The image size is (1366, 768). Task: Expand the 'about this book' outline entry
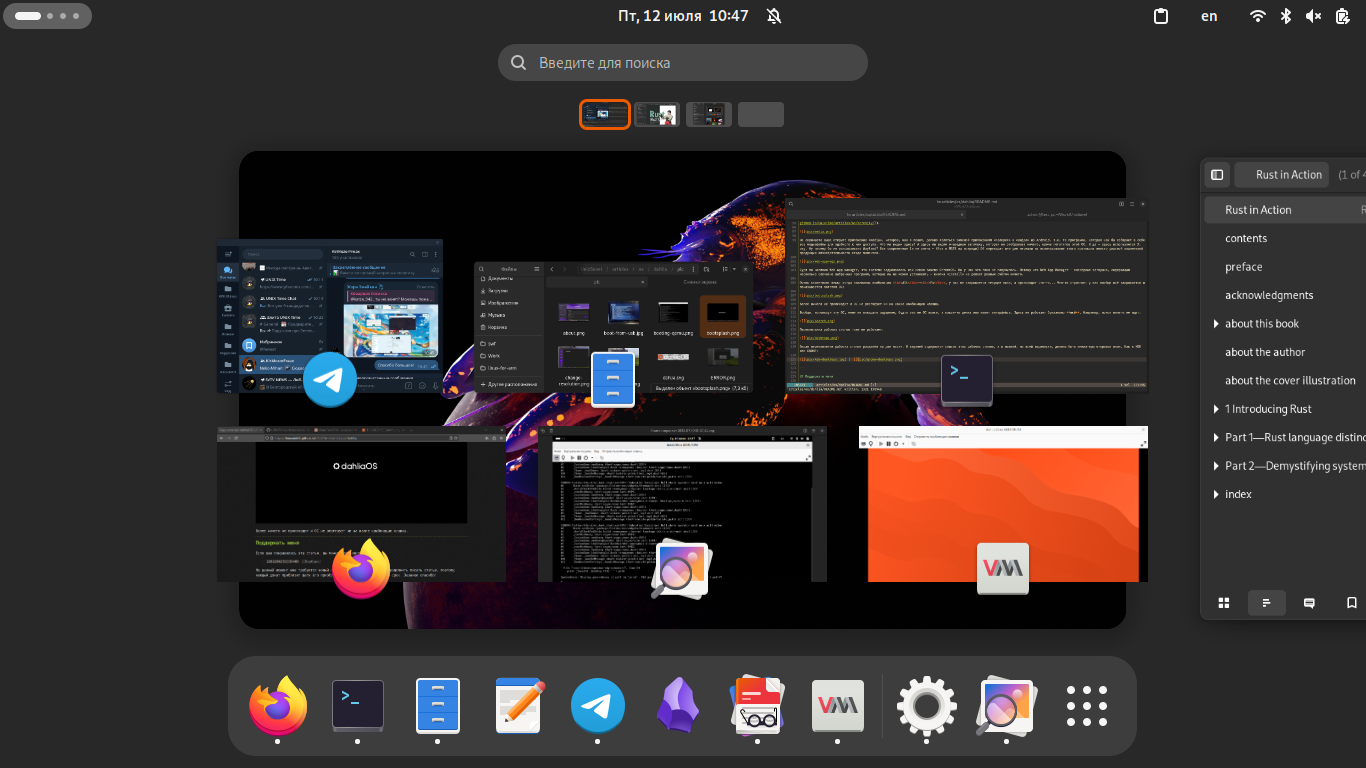coord(1216,324)
